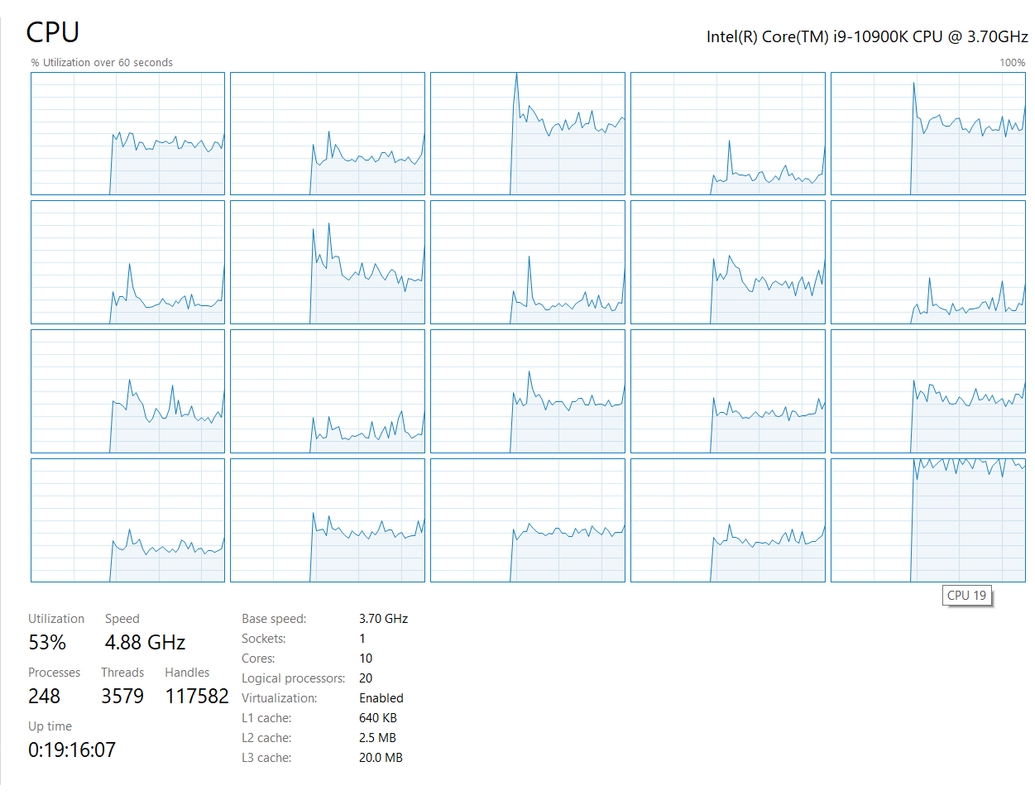Select the '640 KB' cache value
Viewport: 1035px width, 800px height.
pos(378,717)
